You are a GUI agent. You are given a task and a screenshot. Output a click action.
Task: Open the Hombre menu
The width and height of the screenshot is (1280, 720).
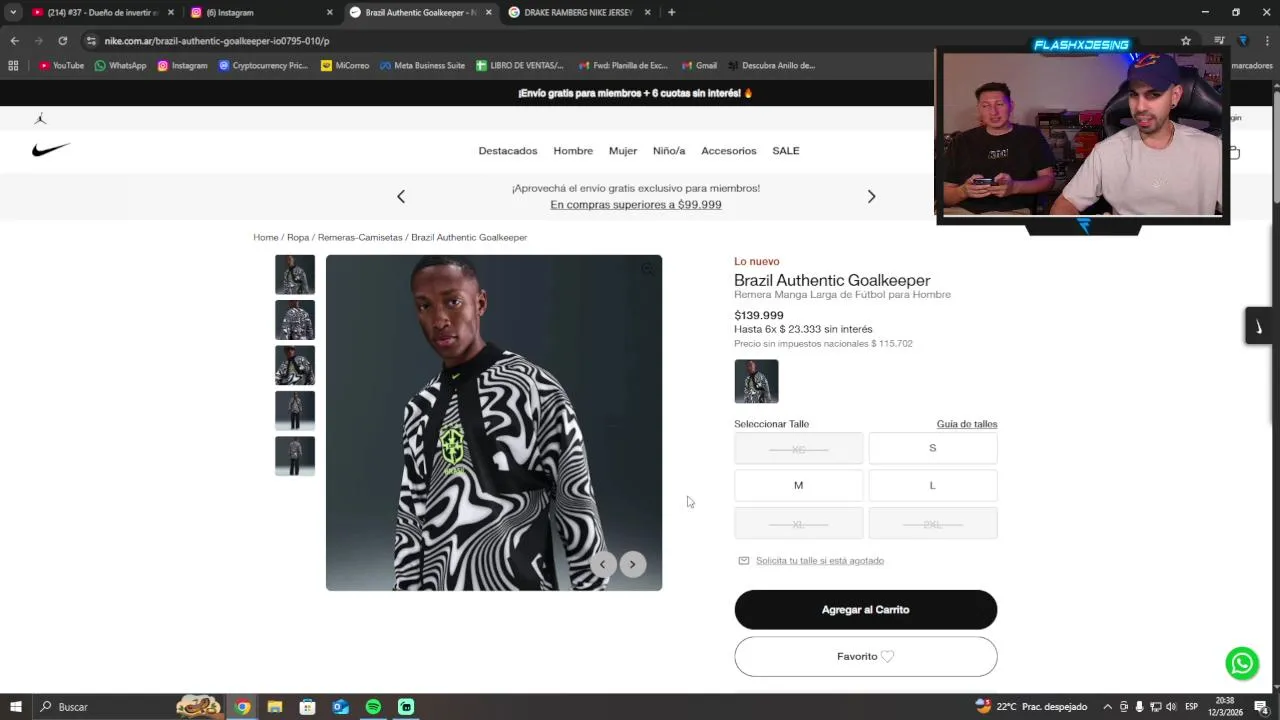click(x=573, y=151)
